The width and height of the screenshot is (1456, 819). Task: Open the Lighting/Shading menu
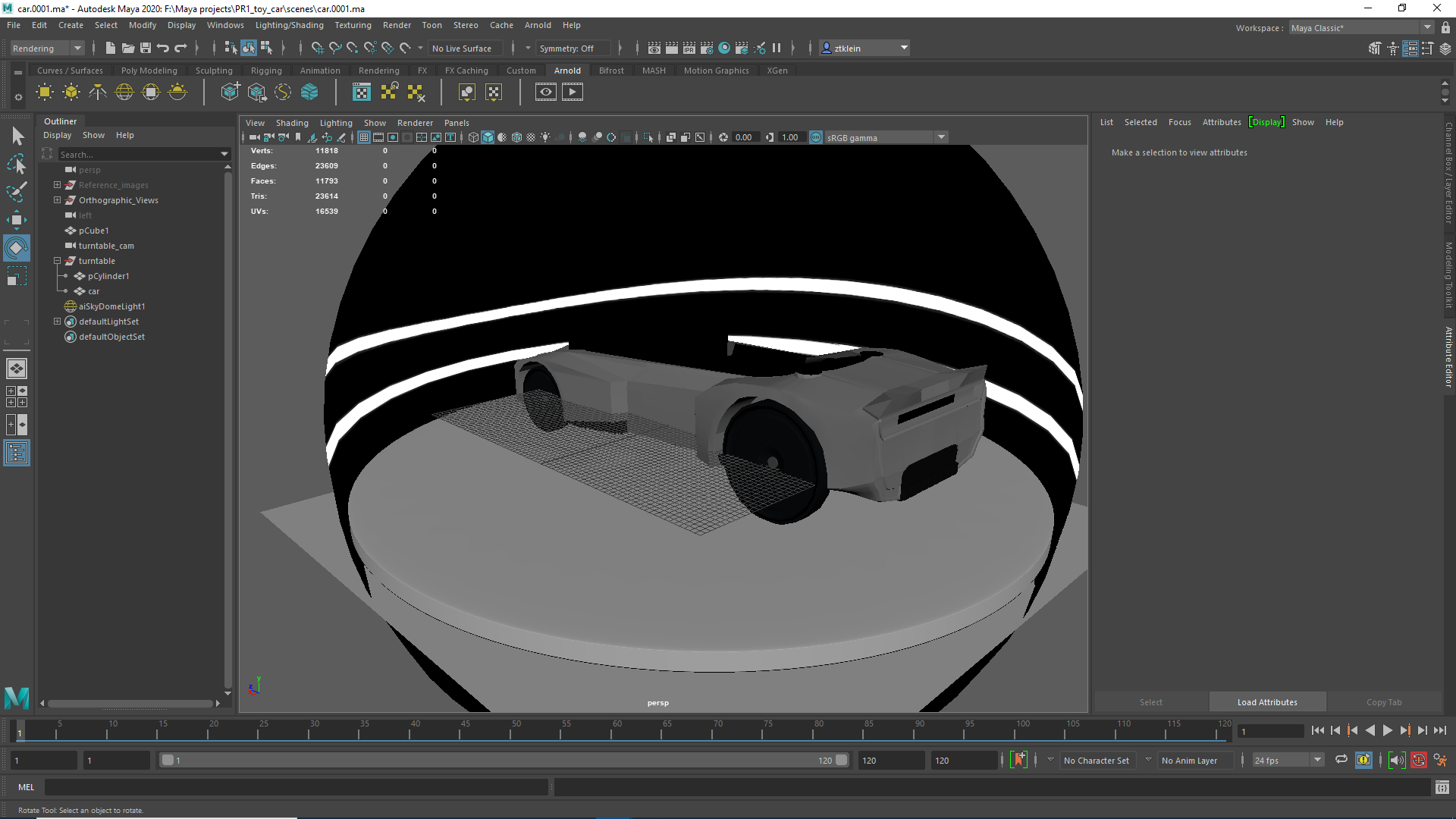289,25
